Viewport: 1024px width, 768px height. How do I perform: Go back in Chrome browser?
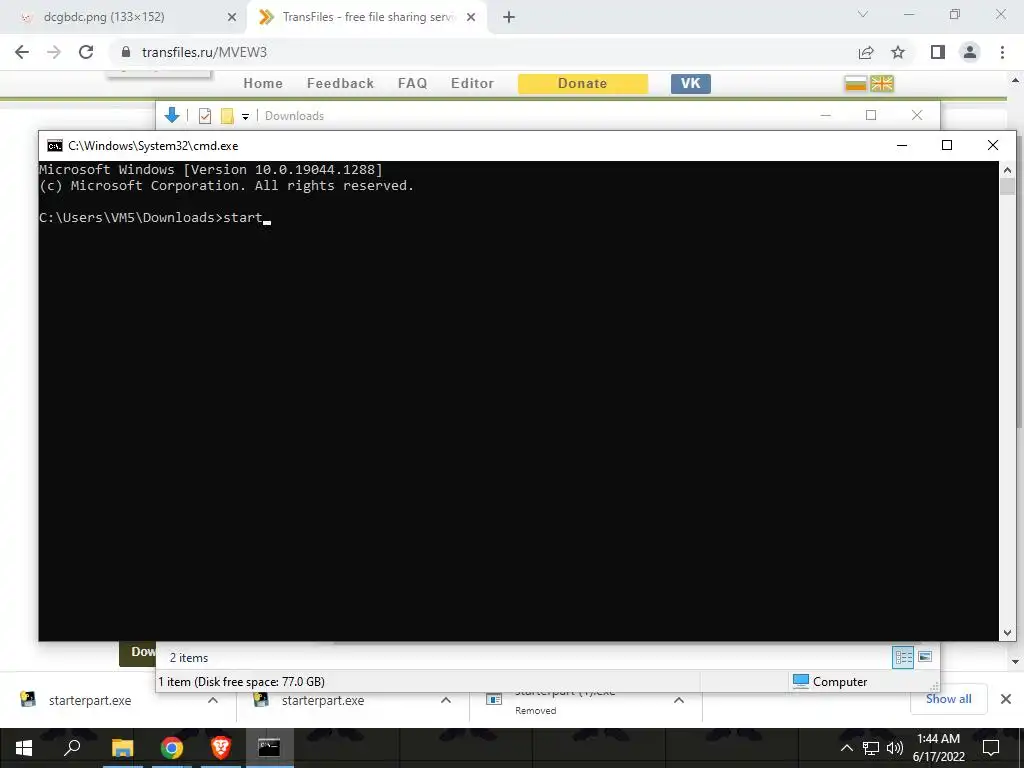(x=22, y=52)
